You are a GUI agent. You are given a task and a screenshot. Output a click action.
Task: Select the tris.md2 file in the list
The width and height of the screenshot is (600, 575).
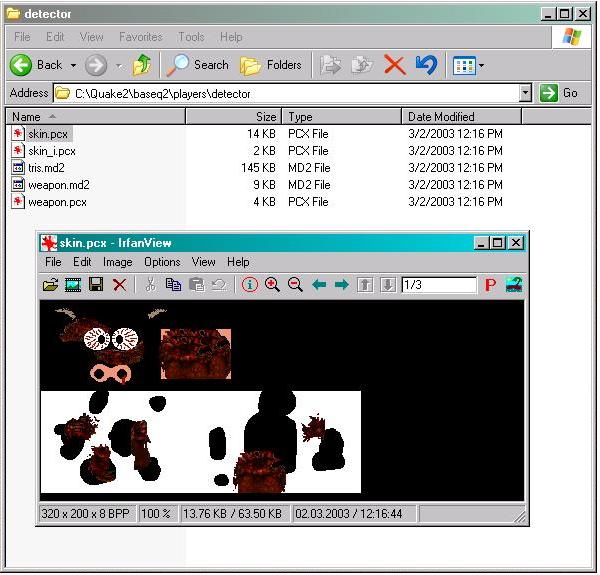click(46, 168)
